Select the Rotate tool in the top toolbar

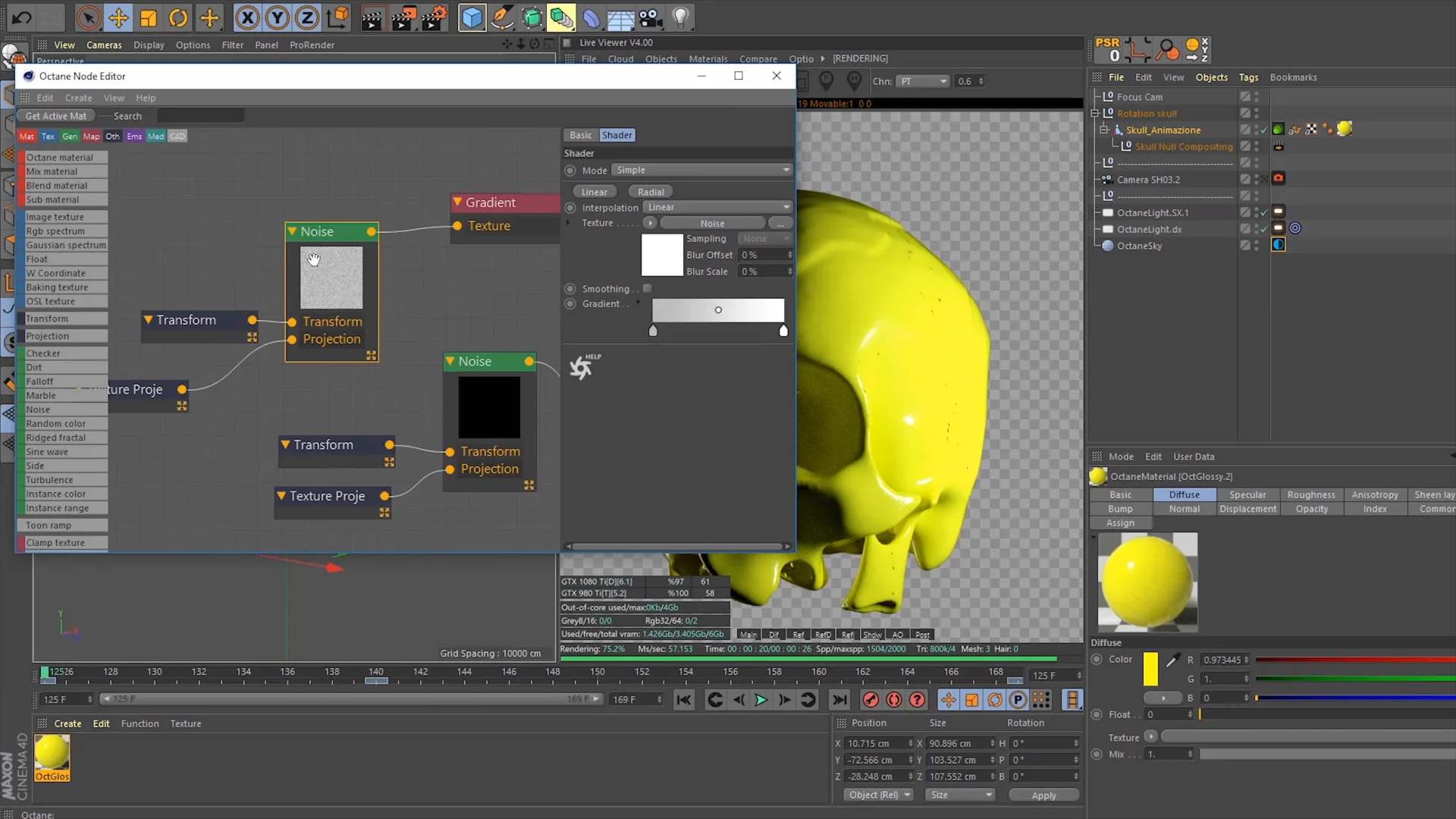click(179, 17)
